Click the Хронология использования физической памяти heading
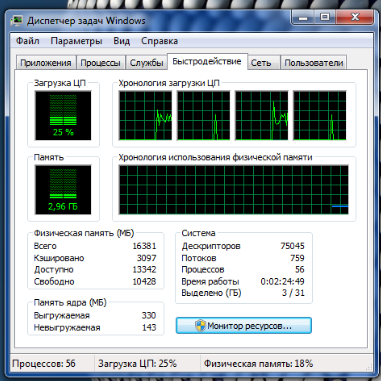381x381 pixels. coord(215,157)
